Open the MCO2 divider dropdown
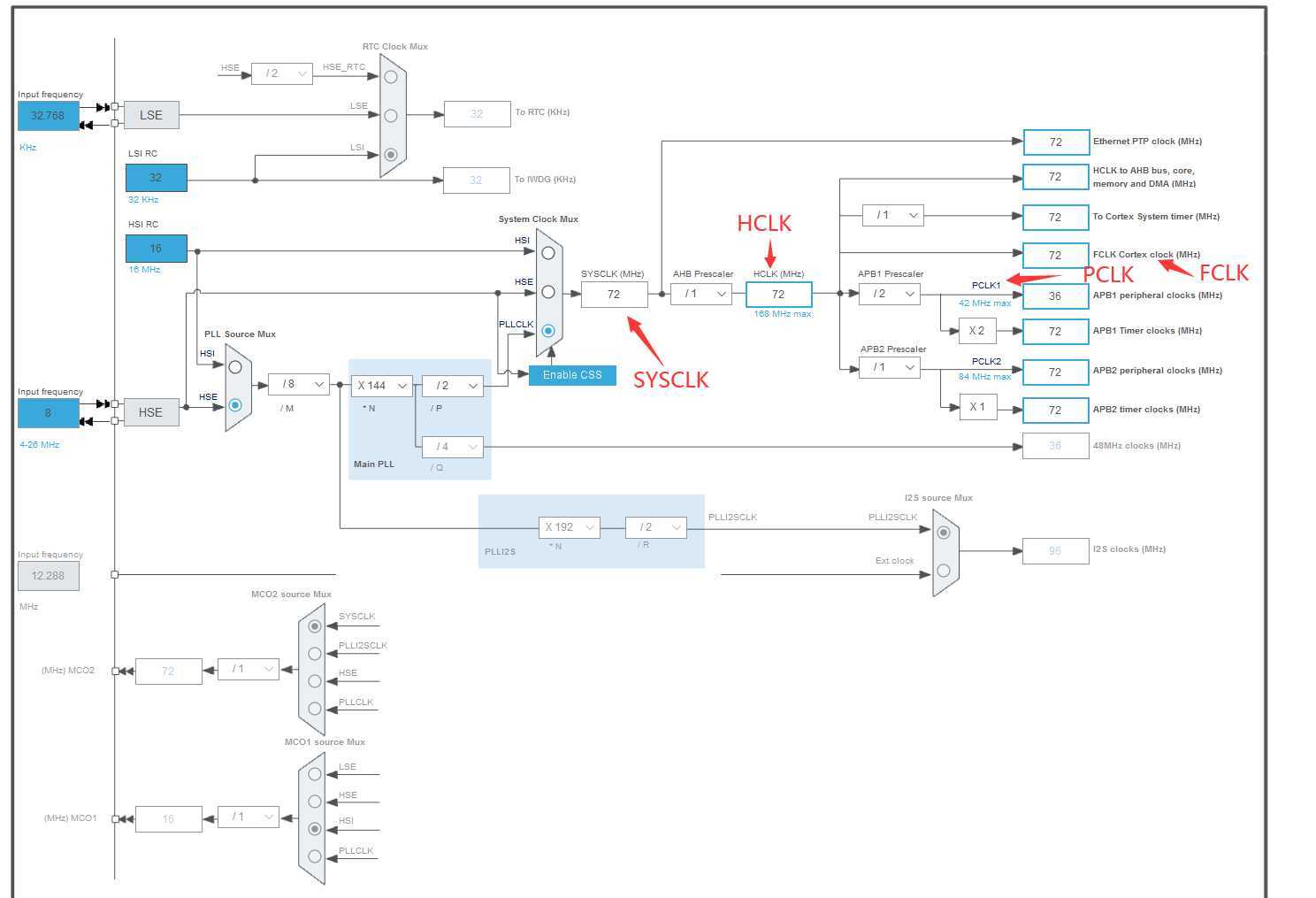1316x898 pixels. (249, 669)
